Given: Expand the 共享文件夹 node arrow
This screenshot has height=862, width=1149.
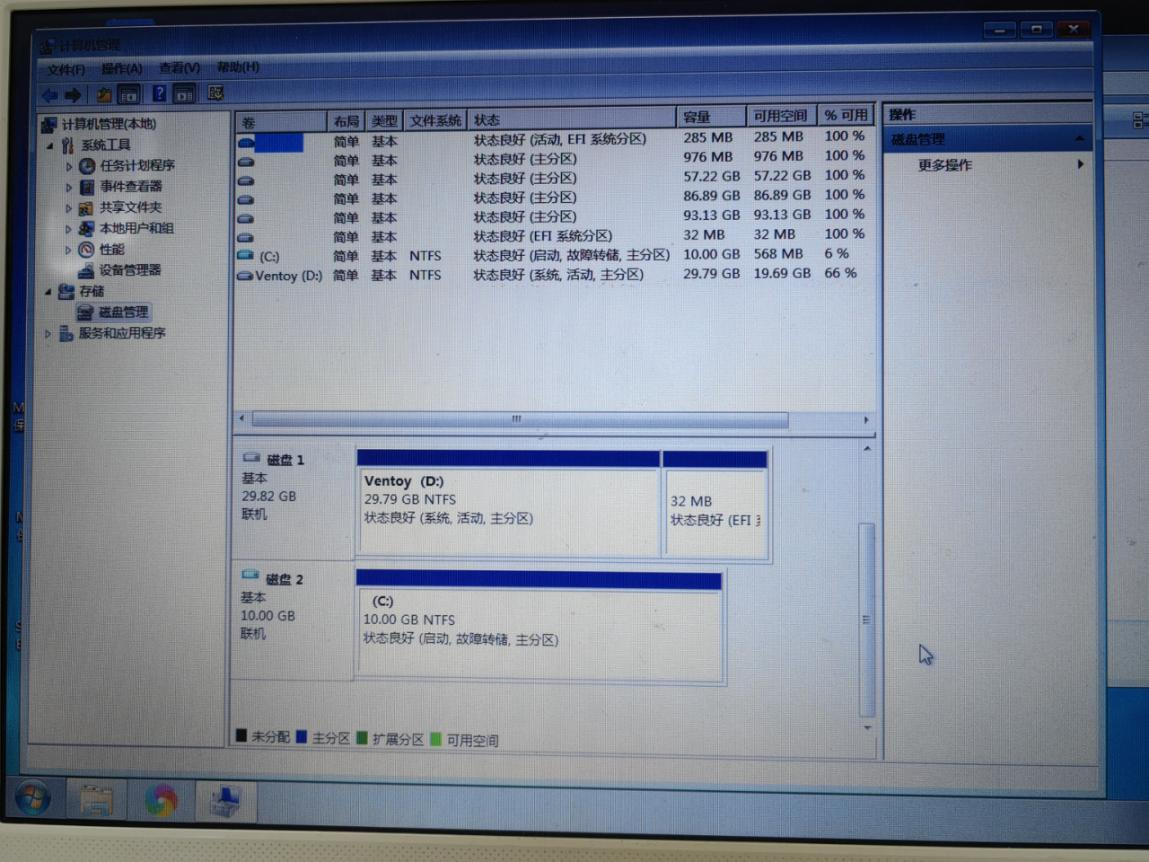Looking at the screenshot, I should pos(69,208).
